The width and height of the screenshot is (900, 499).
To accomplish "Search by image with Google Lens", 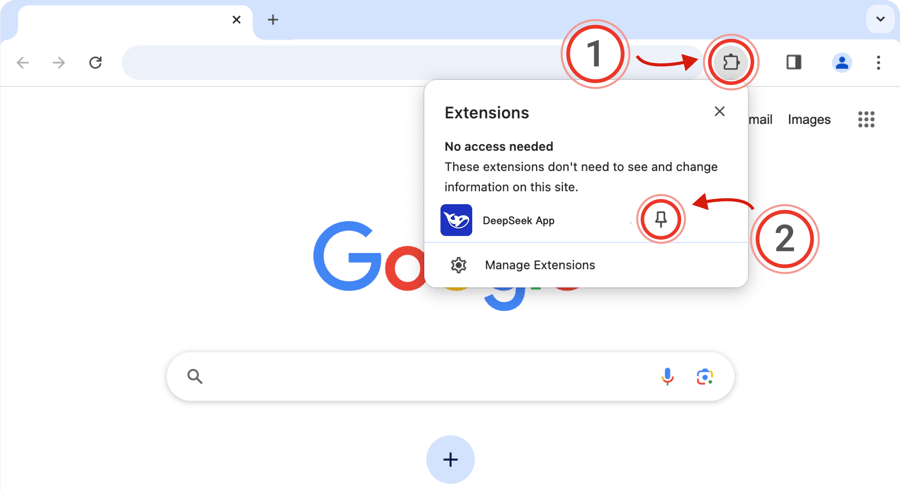I will tap(704, 377).
